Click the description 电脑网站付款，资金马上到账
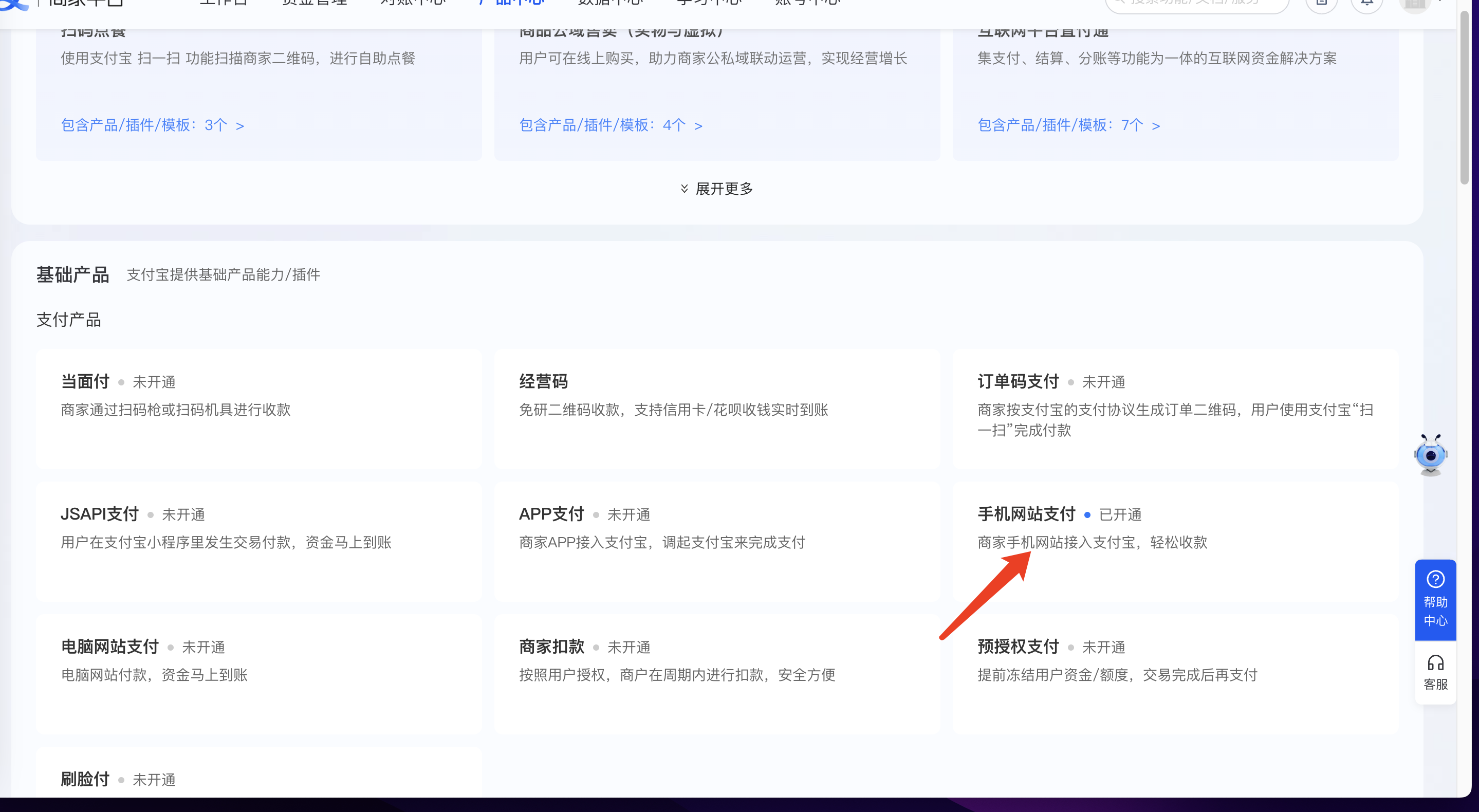The image size is (1479, 812). point(155,675)
